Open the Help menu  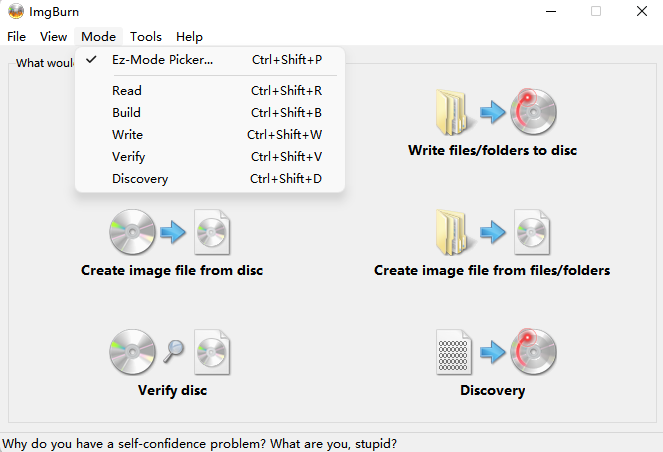click(189, 37)
